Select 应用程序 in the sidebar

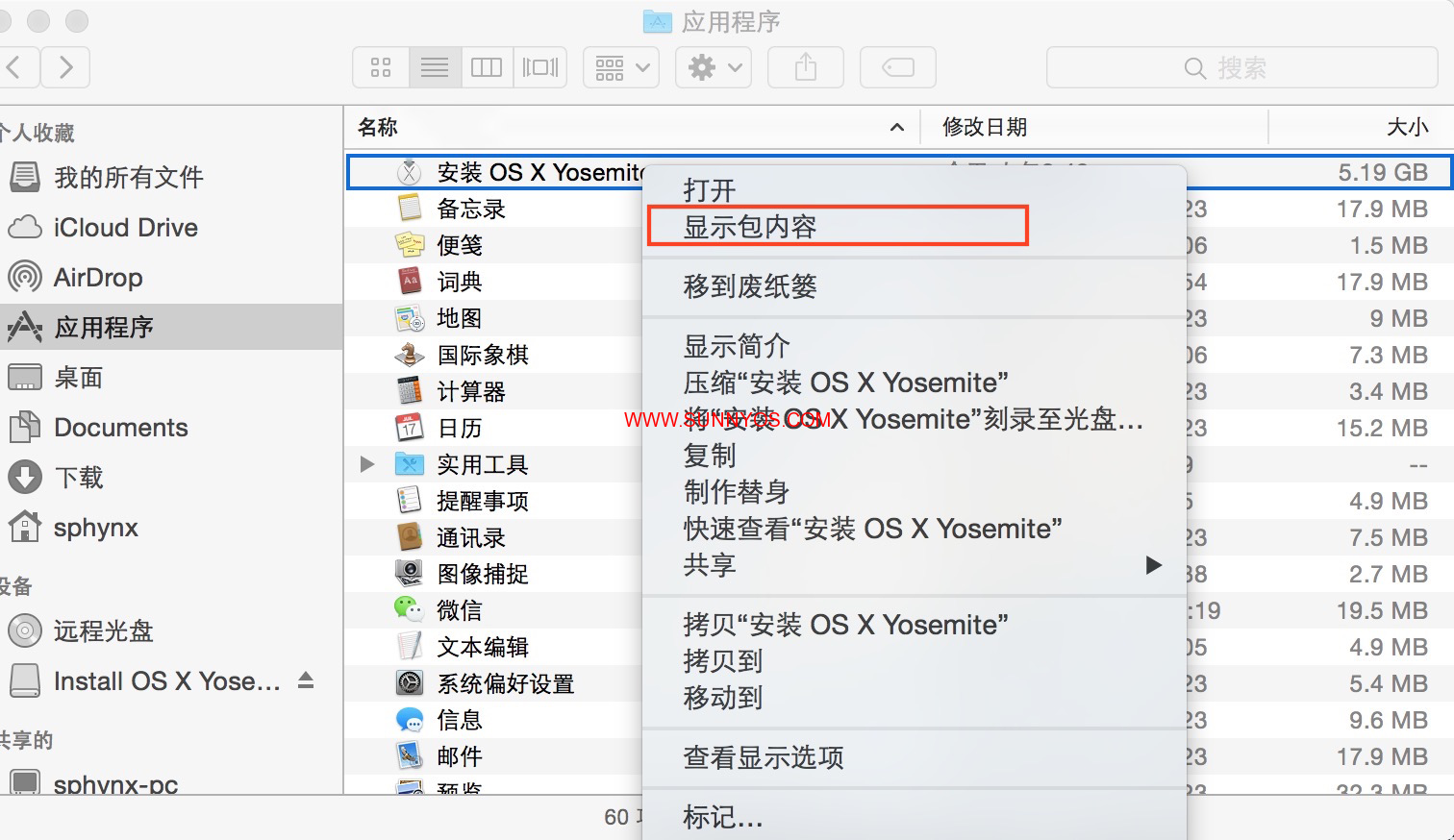coord(171,328)
